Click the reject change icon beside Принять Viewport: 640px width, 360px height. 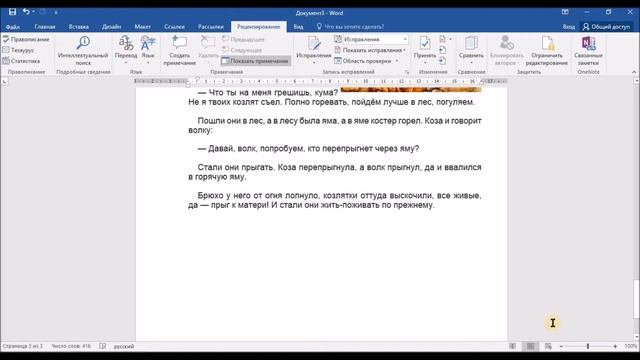point(442,39)
